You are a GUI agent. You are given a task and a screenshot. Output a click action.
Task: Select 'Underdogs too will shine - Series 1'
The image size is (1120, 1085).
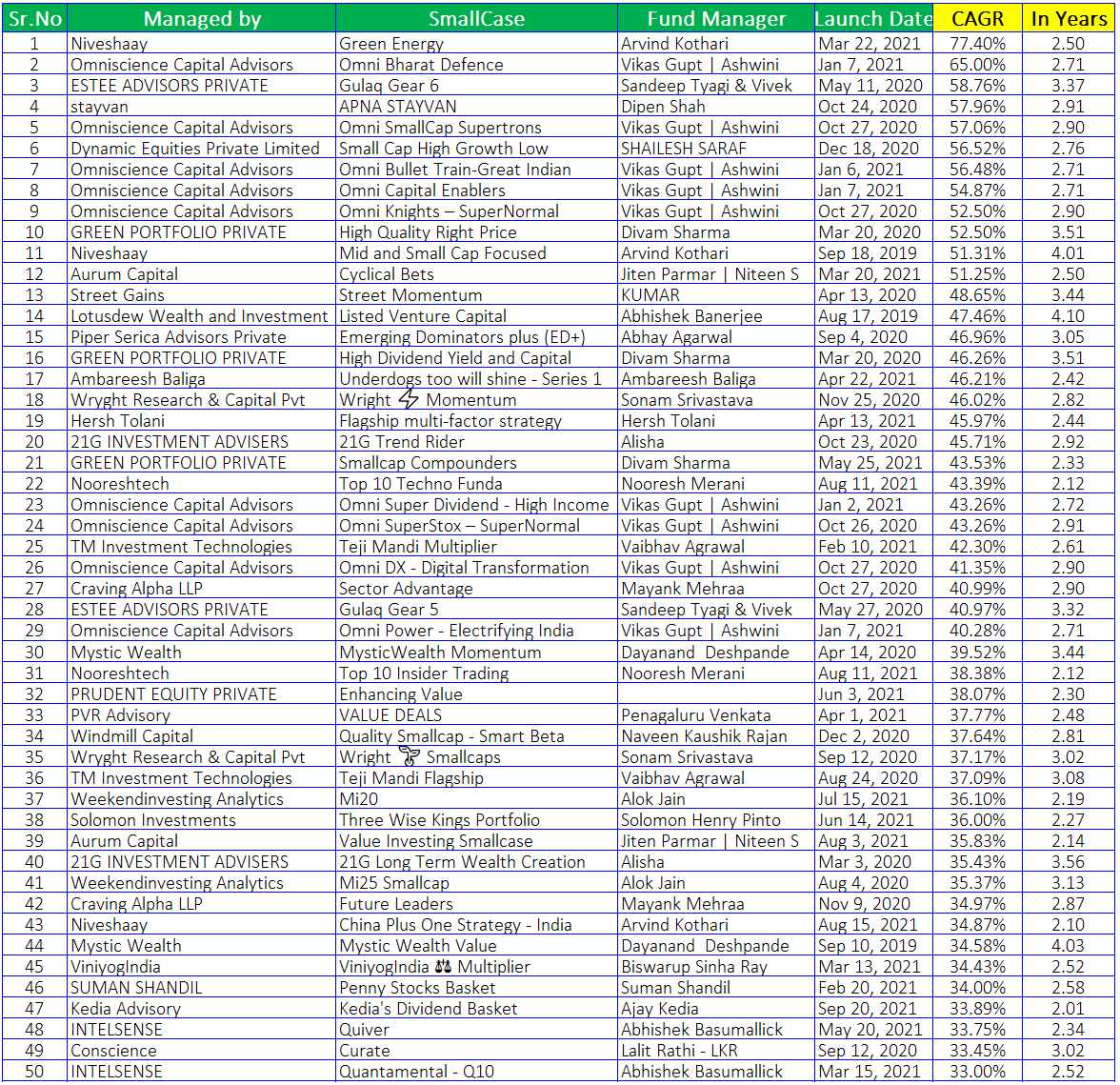point(476,379)
